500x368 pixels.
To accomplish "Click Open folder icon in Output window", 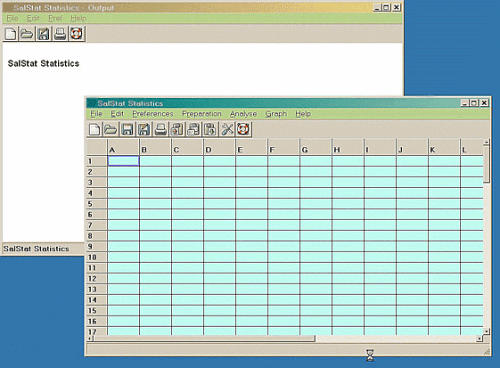I will tap(27, 34).
